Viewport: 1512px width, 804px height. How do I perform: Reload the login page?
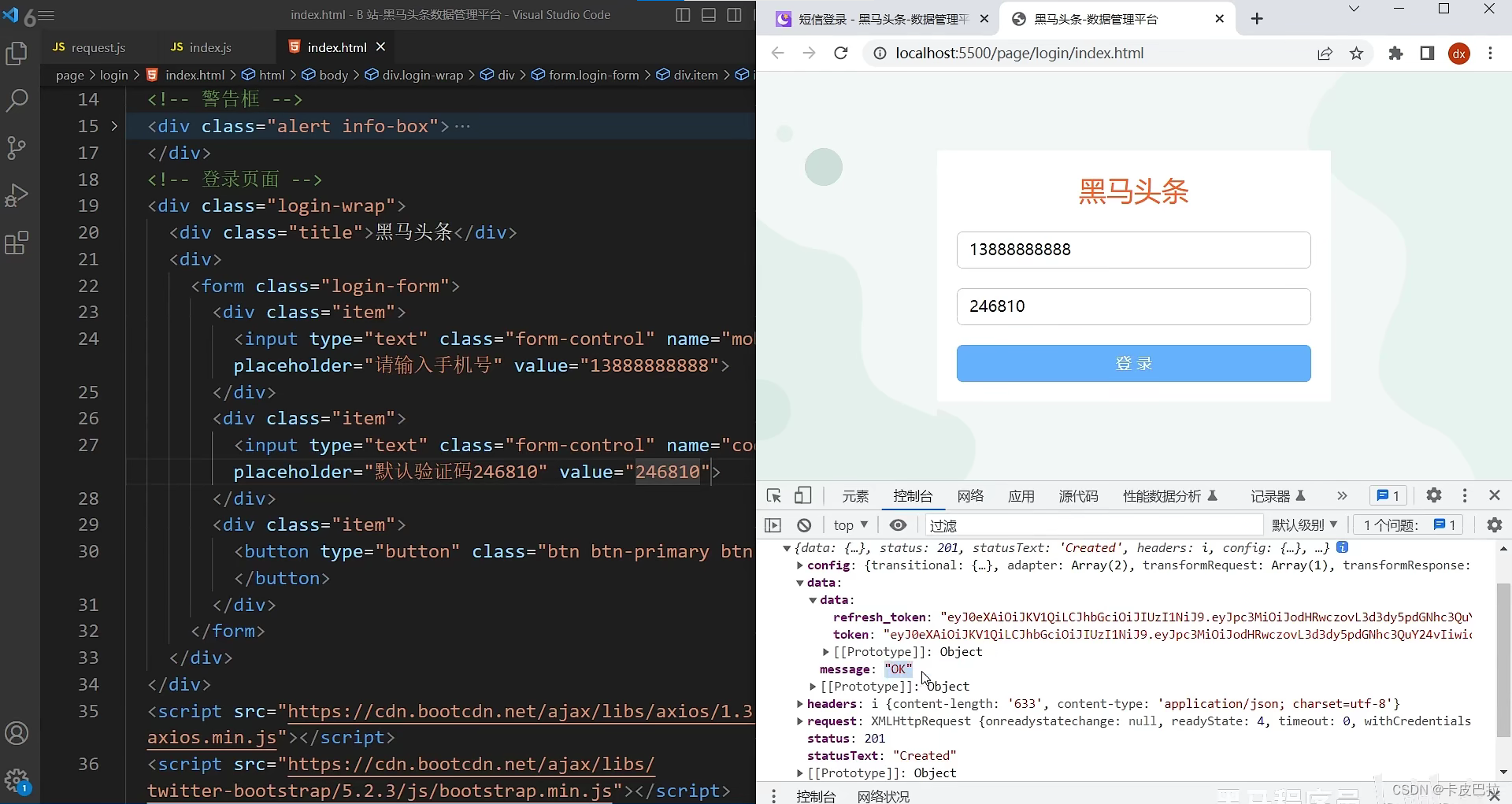[x=841, y=53]
